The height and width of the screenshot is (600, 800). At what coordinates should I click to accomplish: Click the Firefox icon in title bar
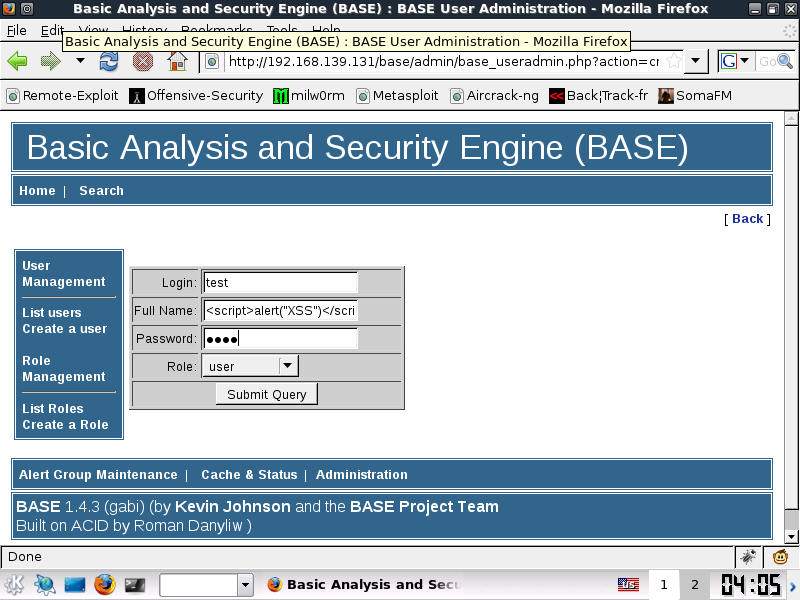[9, 8]
